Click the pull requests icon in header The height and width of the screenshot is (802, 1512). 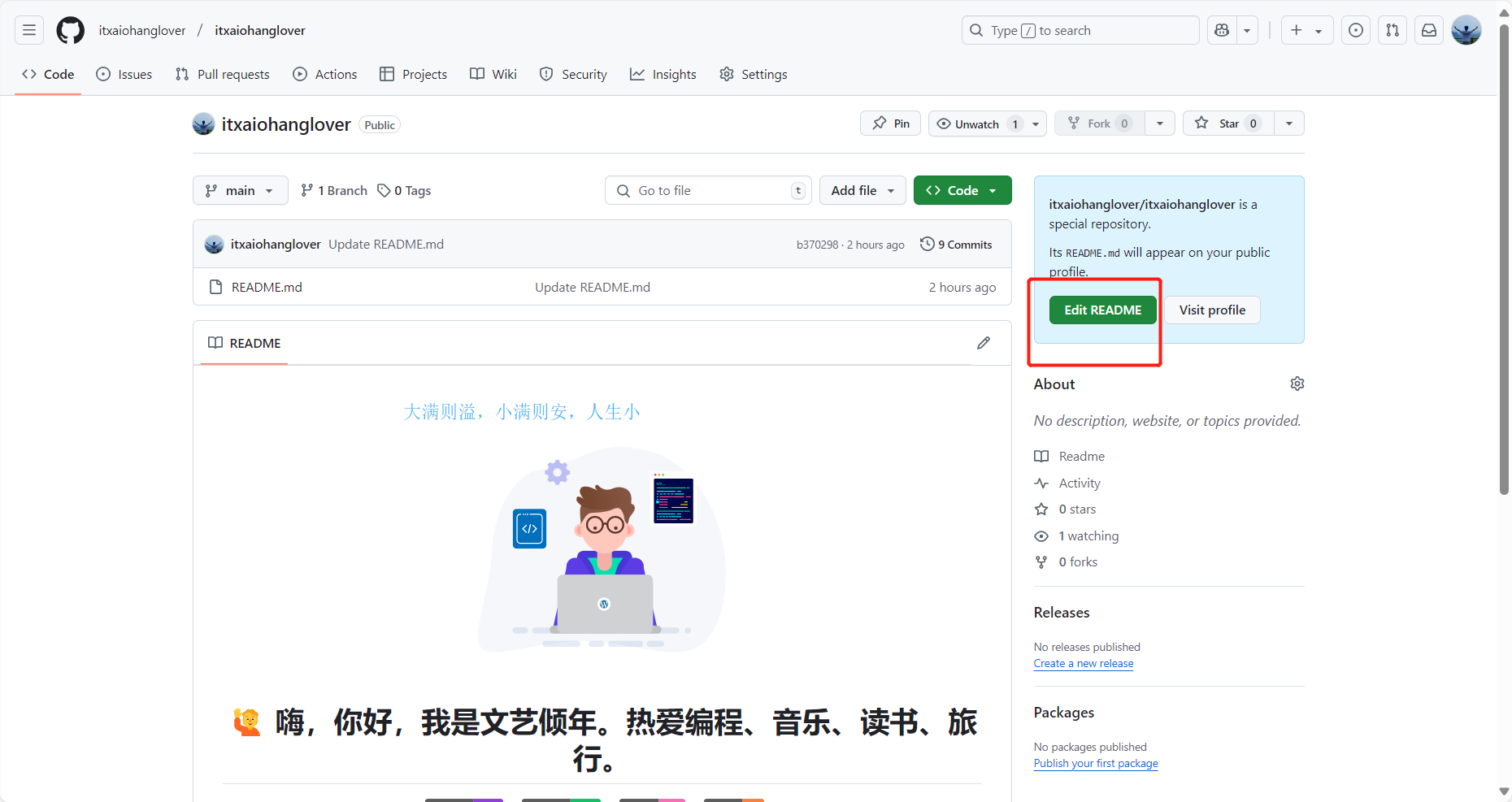tap(1392, 30)
